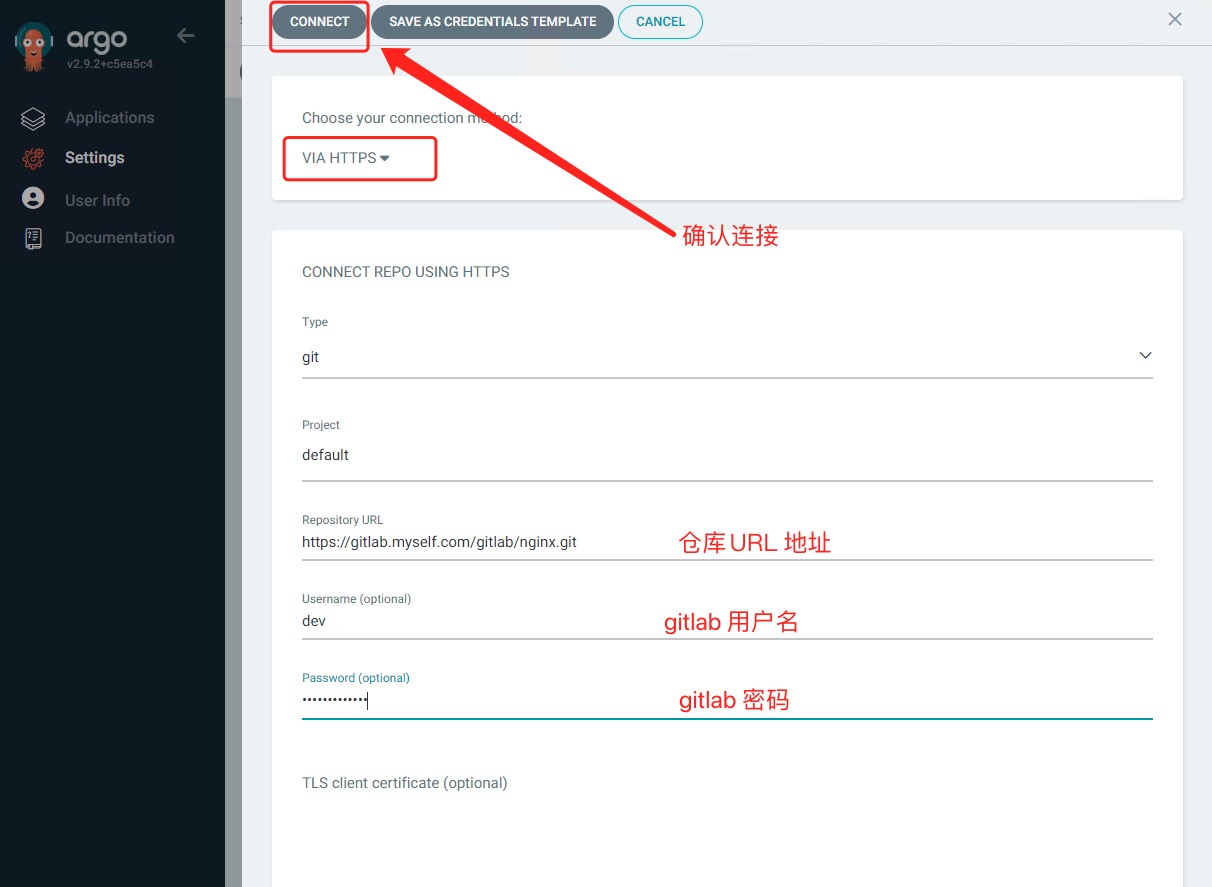Select the Documentation text in sidebar
Image resolution: width=1212 pixels, height=887 pixels.
coord(119,238)
